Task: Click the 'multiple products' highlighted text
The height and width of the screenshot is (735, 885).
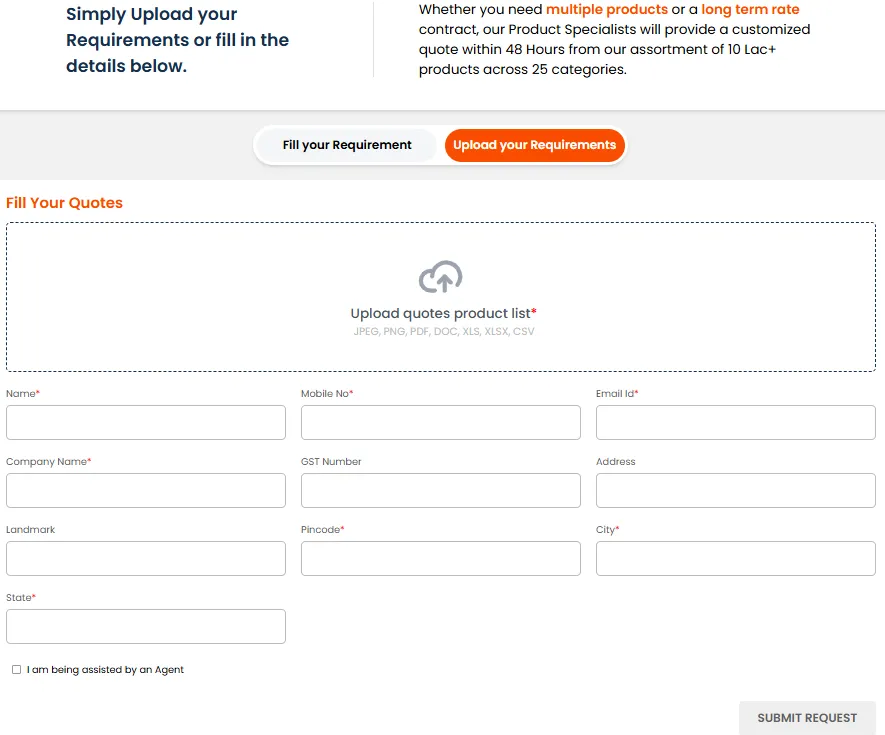Action: (x=606, y=10)
